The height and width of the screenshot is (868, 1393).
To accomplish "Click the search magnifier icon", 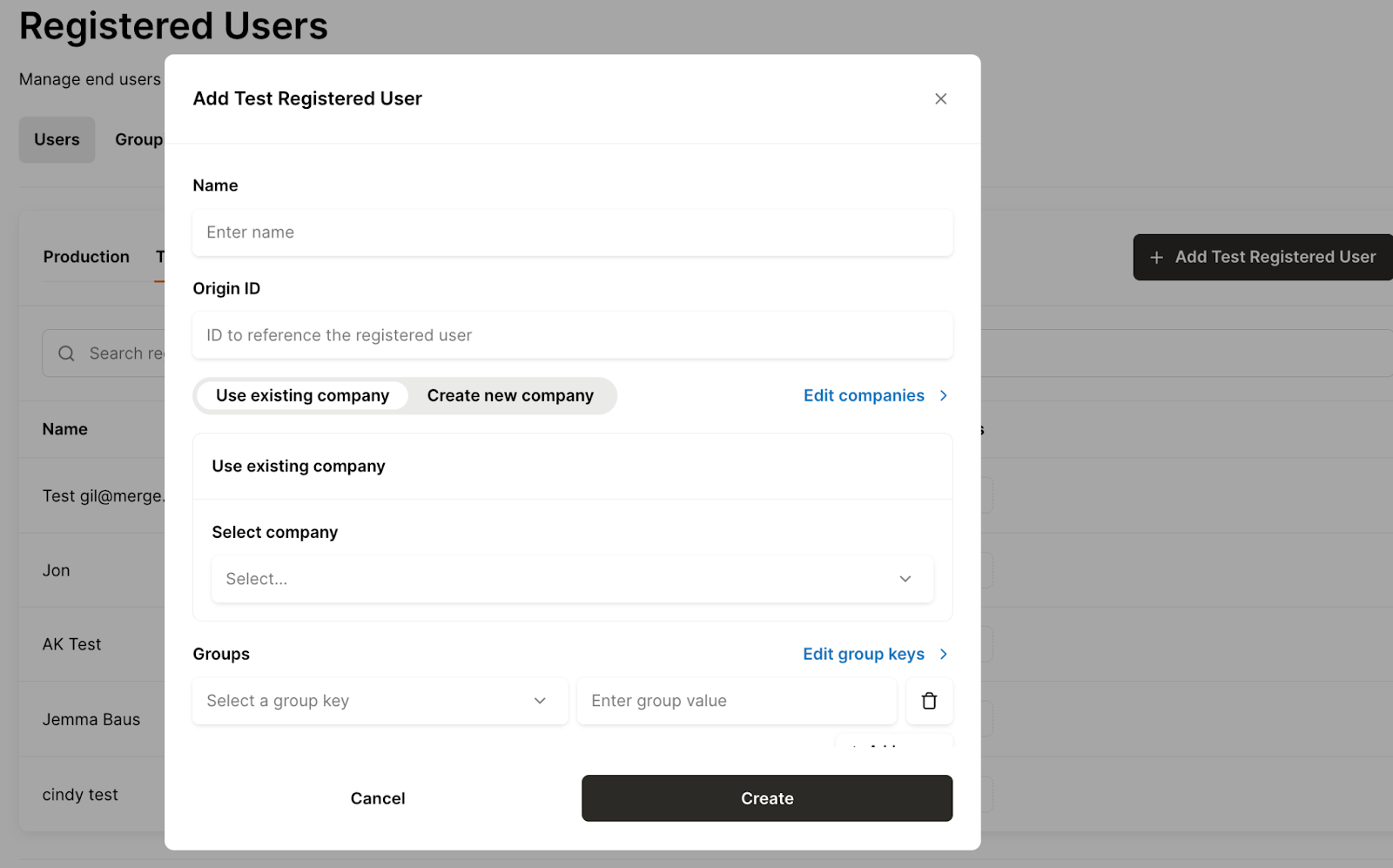I will coord(65,353).
